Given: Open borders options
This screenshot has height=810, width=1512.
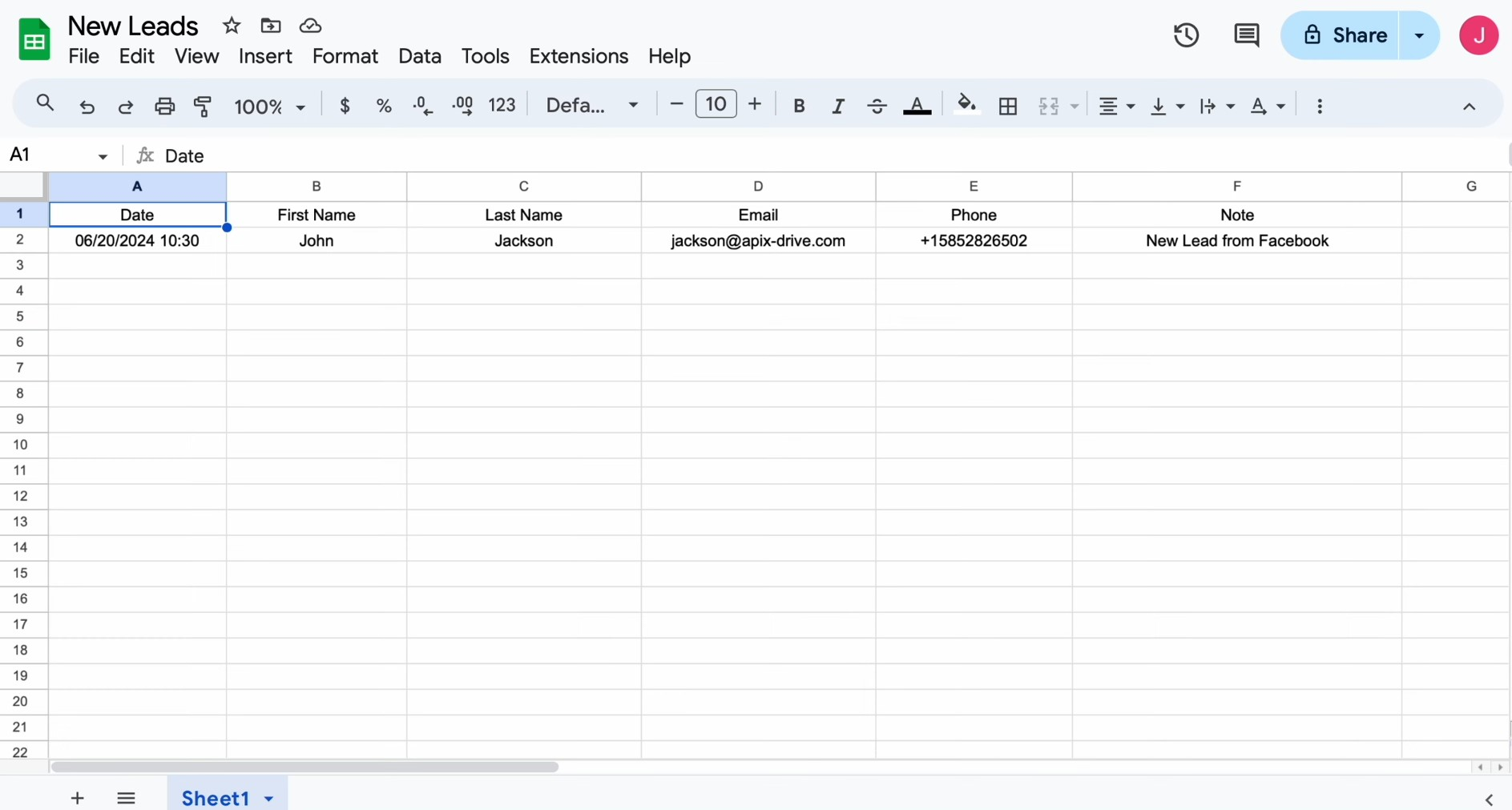Looking at the screenshot, I should (1007, 105).
